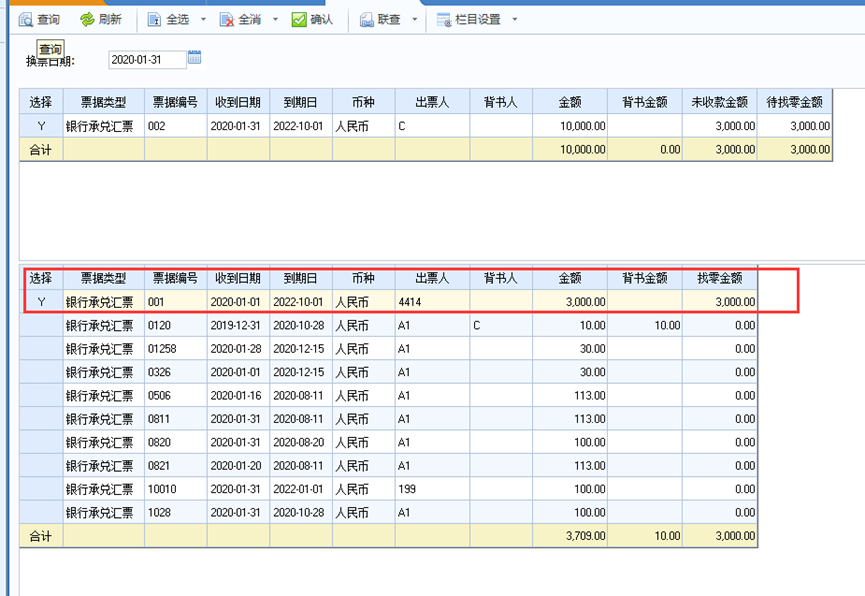Viewport: 865px width, 596px height.
Task: Click 人民币 currency cell for bill 0506
Action: click(x=364, y=396)
